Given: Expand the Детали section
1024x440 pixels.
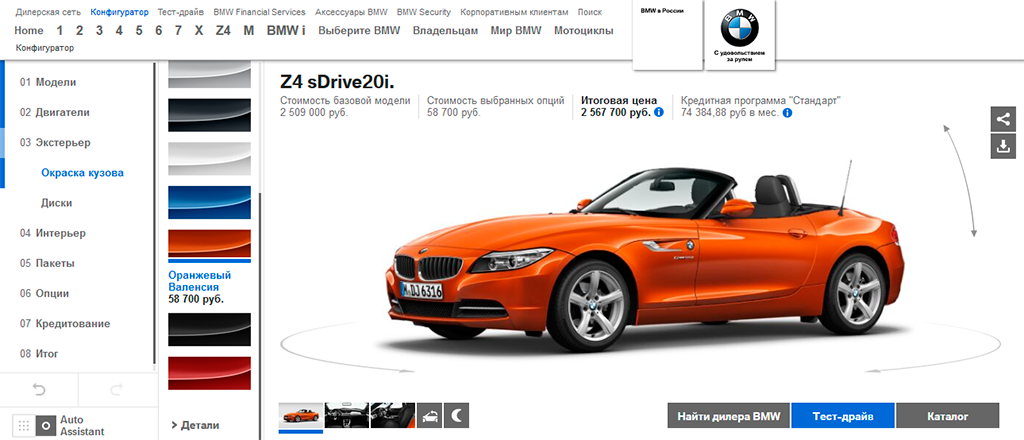Looking at the screenshot, I should point(195,425).
